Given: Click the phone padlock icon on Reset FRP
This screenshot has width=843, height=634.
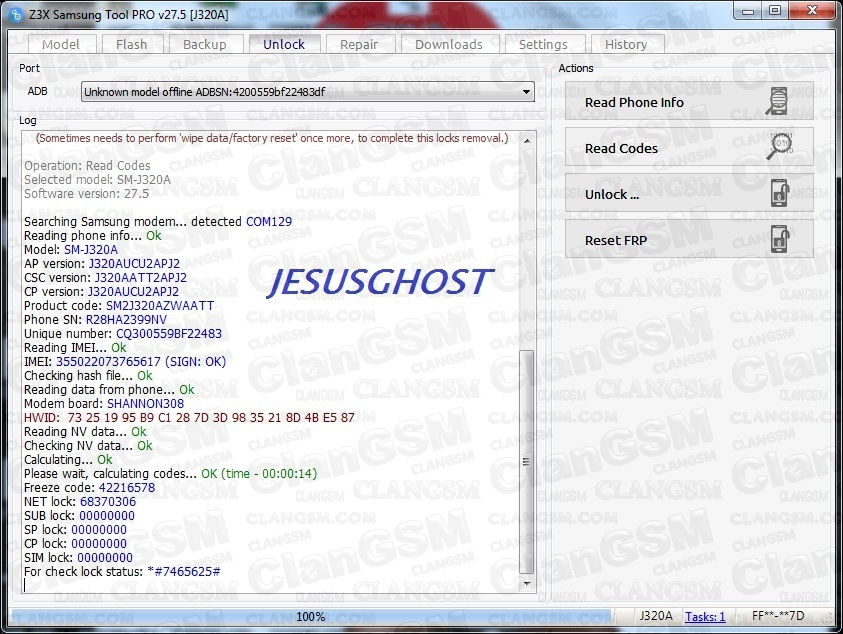Looking at the screenshot, I should pos(780,239).
